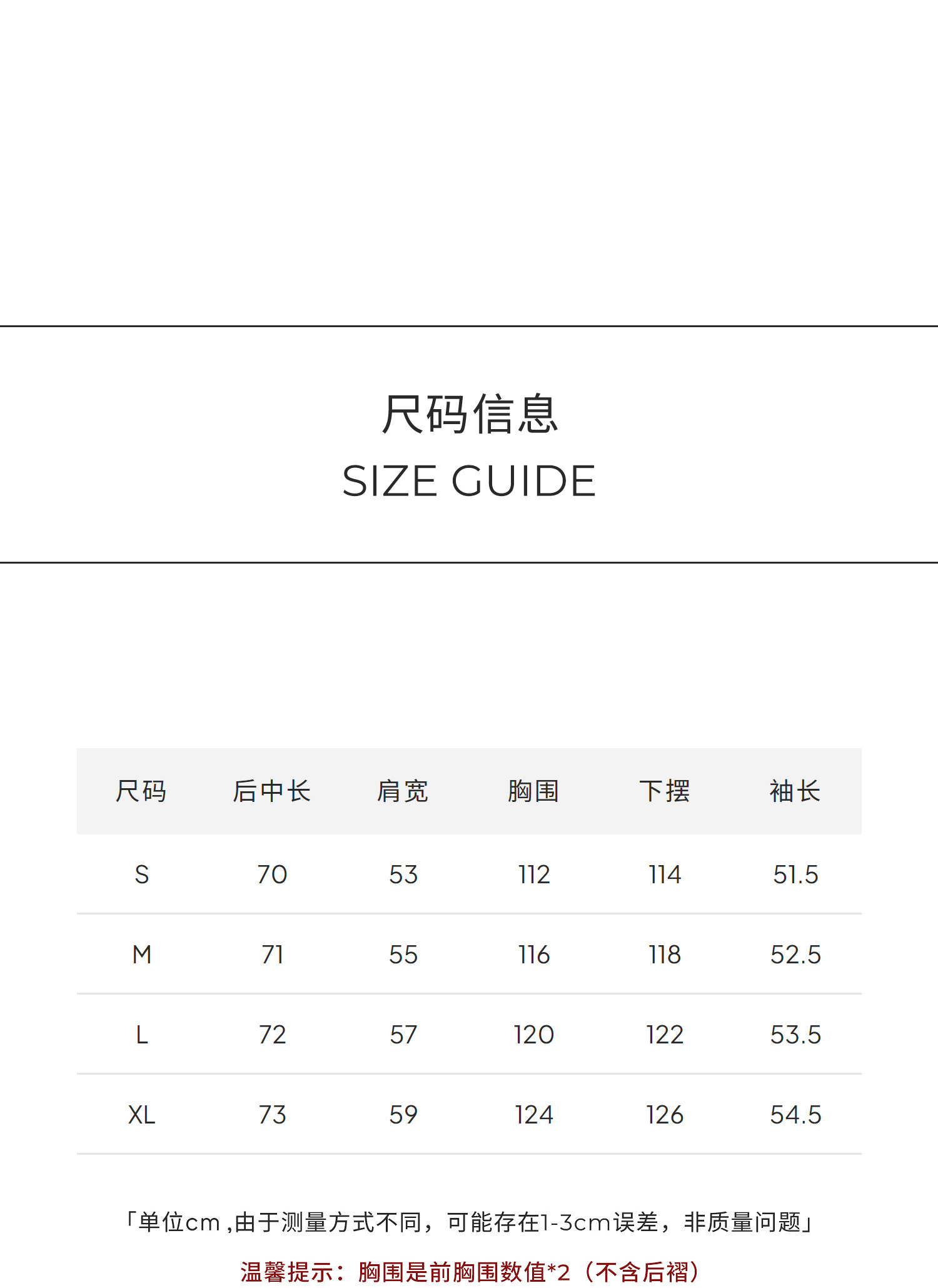Select the 后中长 column header
The width and height of the screenshot is (938, 1288).
coord(272,791)
